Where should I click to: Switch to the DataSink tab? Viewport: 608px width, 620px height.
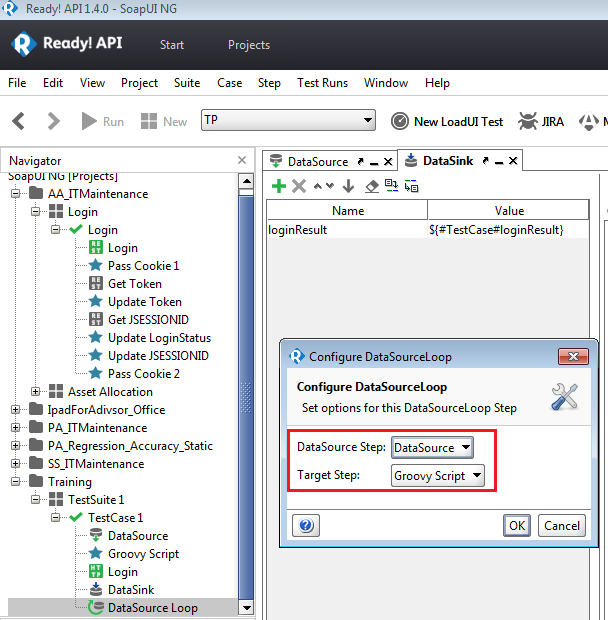click(x=448, y=161)
